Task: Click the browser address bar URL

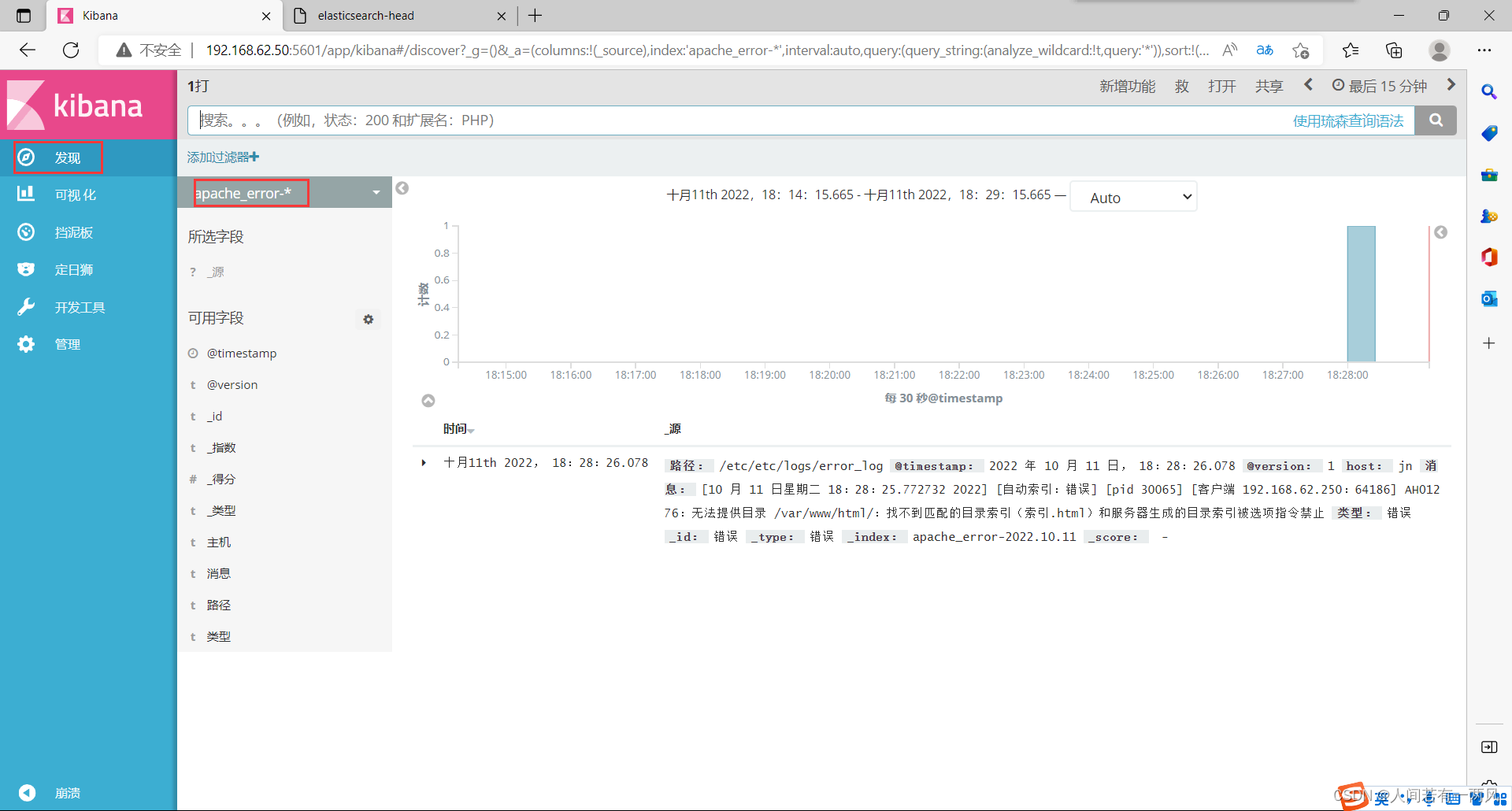Action: [707, 50]
